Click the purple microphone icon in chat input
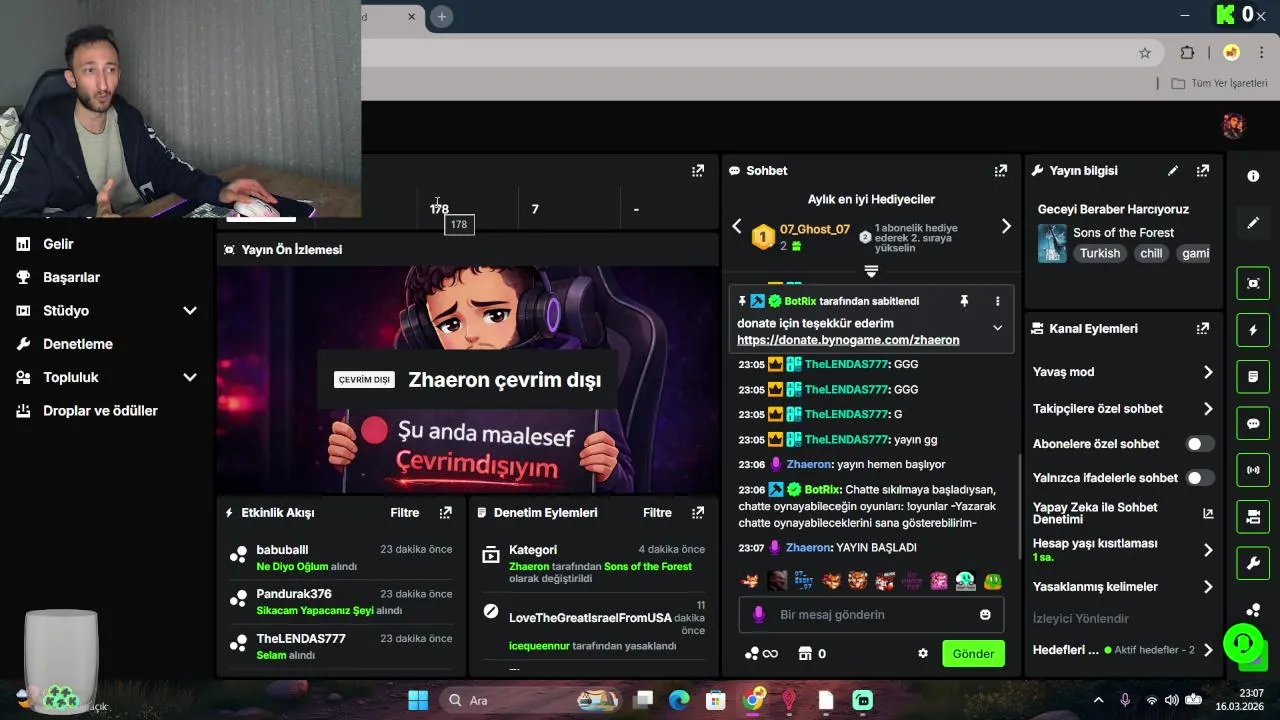The image size is (1280, 720). (x=758, y=615)
